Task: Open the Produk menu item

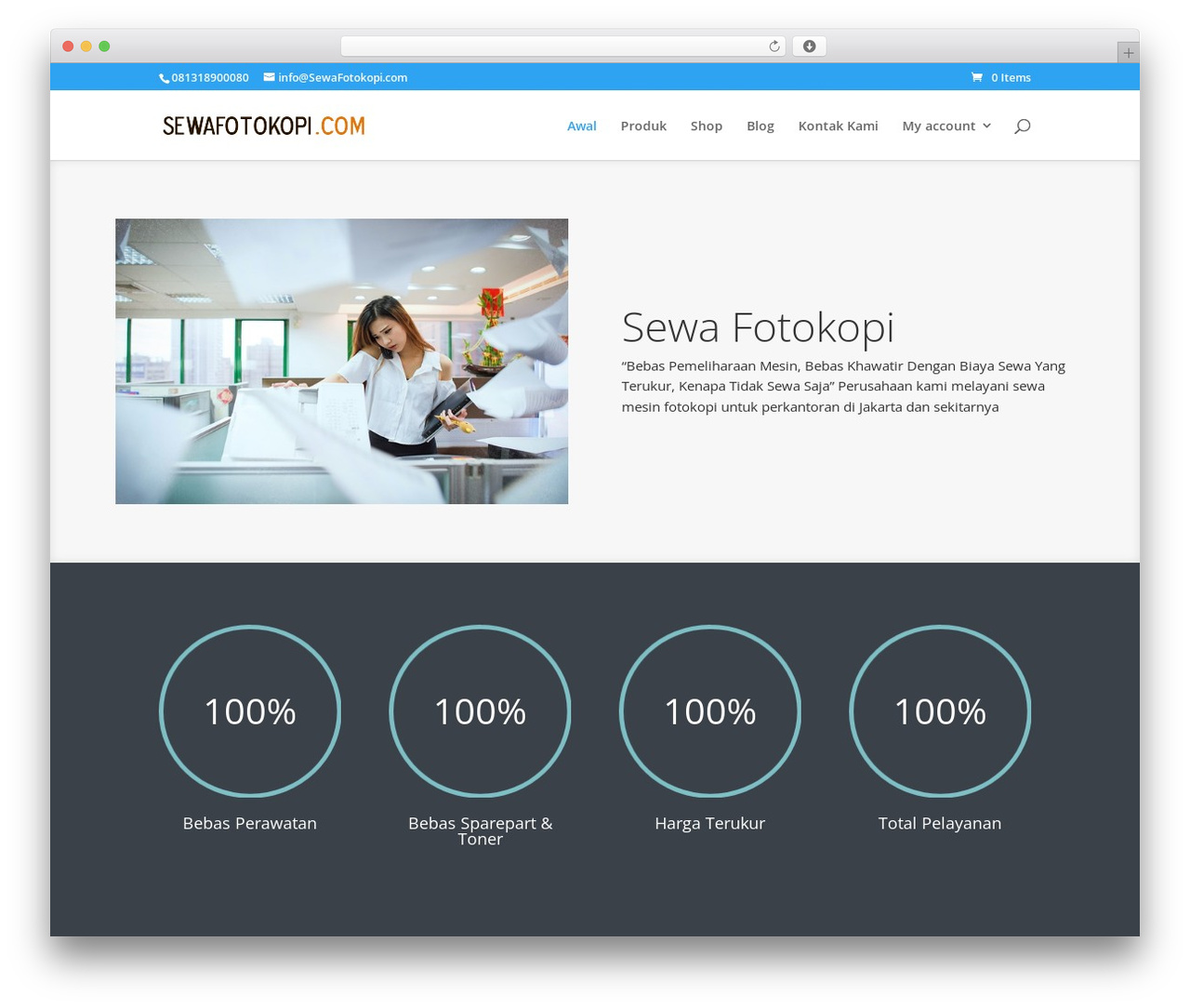Action: [643, 126]
